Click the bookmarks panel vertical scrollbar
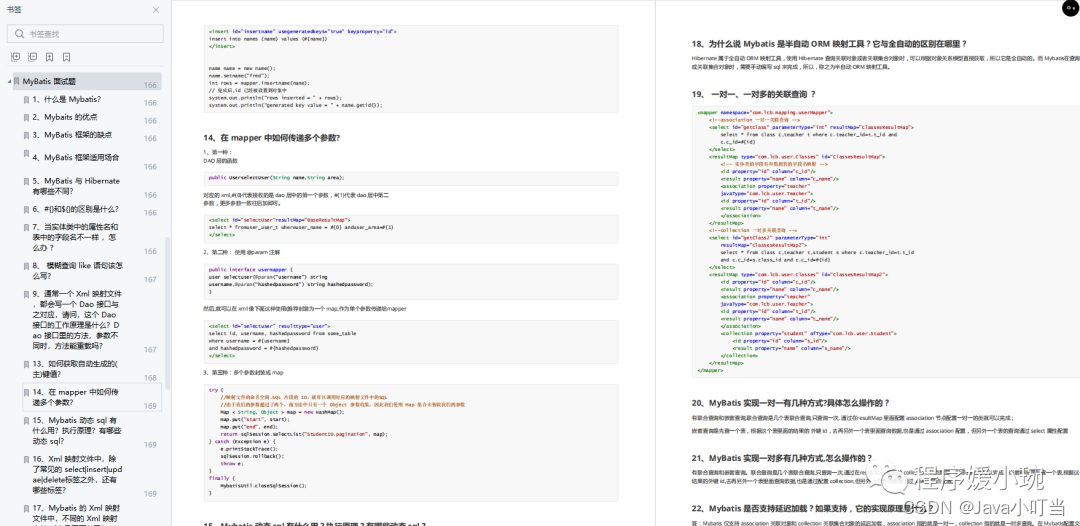This screenshot has height=526, width=1080. 166,313
